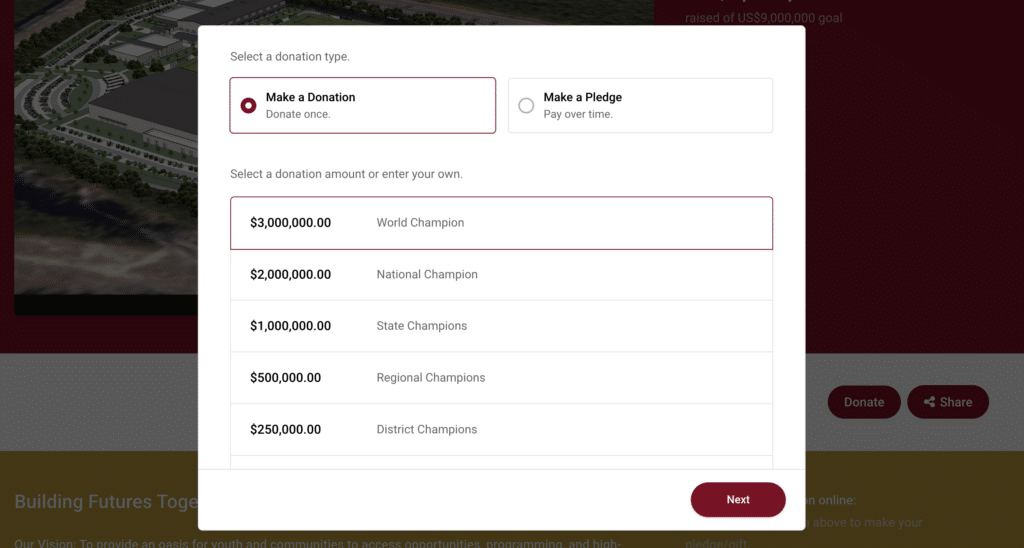1024x548 pixels.
Task: Choose the $2,000,000.00 National Champion amount
Action: (x=501, y=275)
